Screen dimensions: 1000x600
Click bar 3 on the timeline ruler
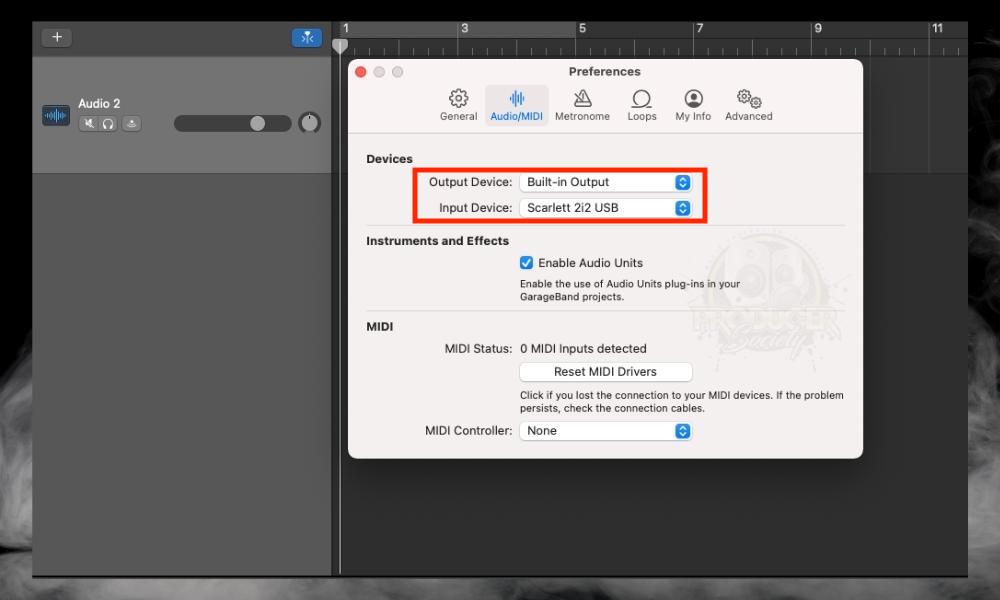[x=464, y=28]
